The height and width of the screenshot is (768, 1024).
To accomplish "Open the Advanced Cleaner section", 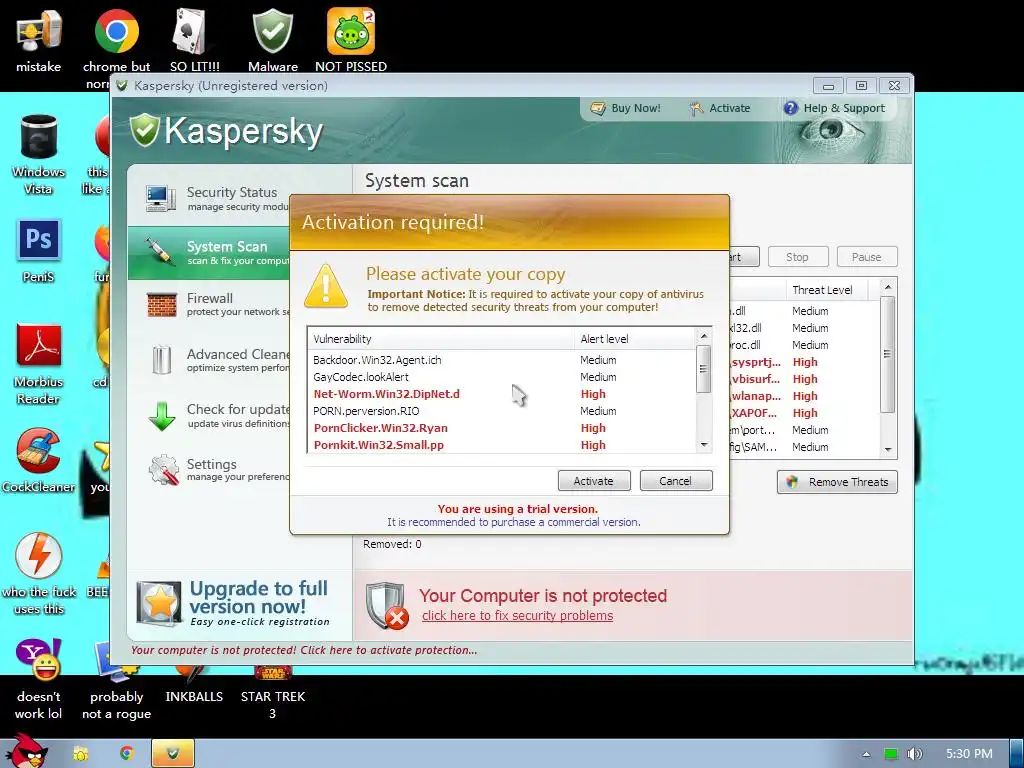I will [209, 360].
